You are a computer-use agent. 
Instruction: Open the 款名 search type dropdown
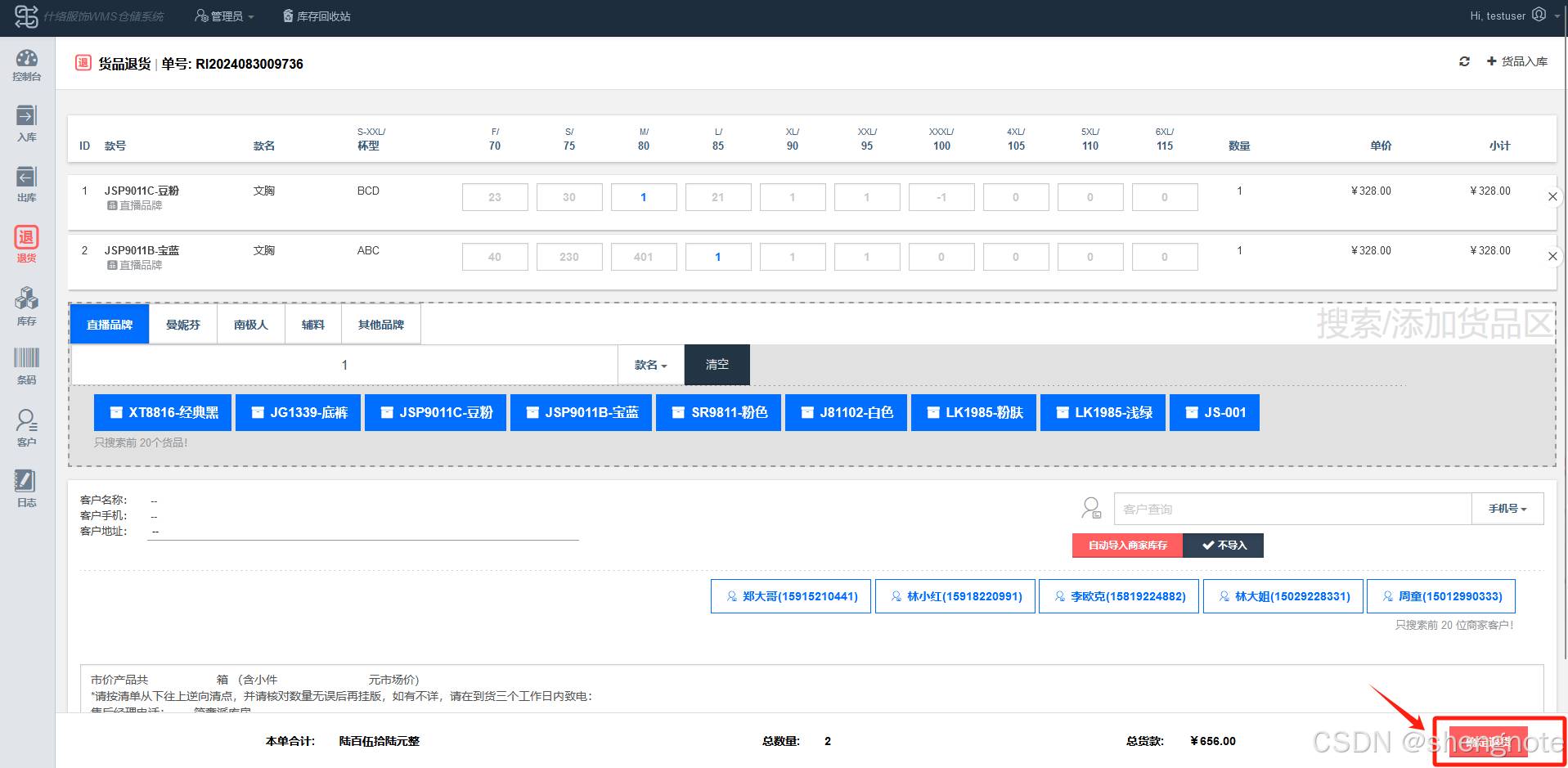650,365
